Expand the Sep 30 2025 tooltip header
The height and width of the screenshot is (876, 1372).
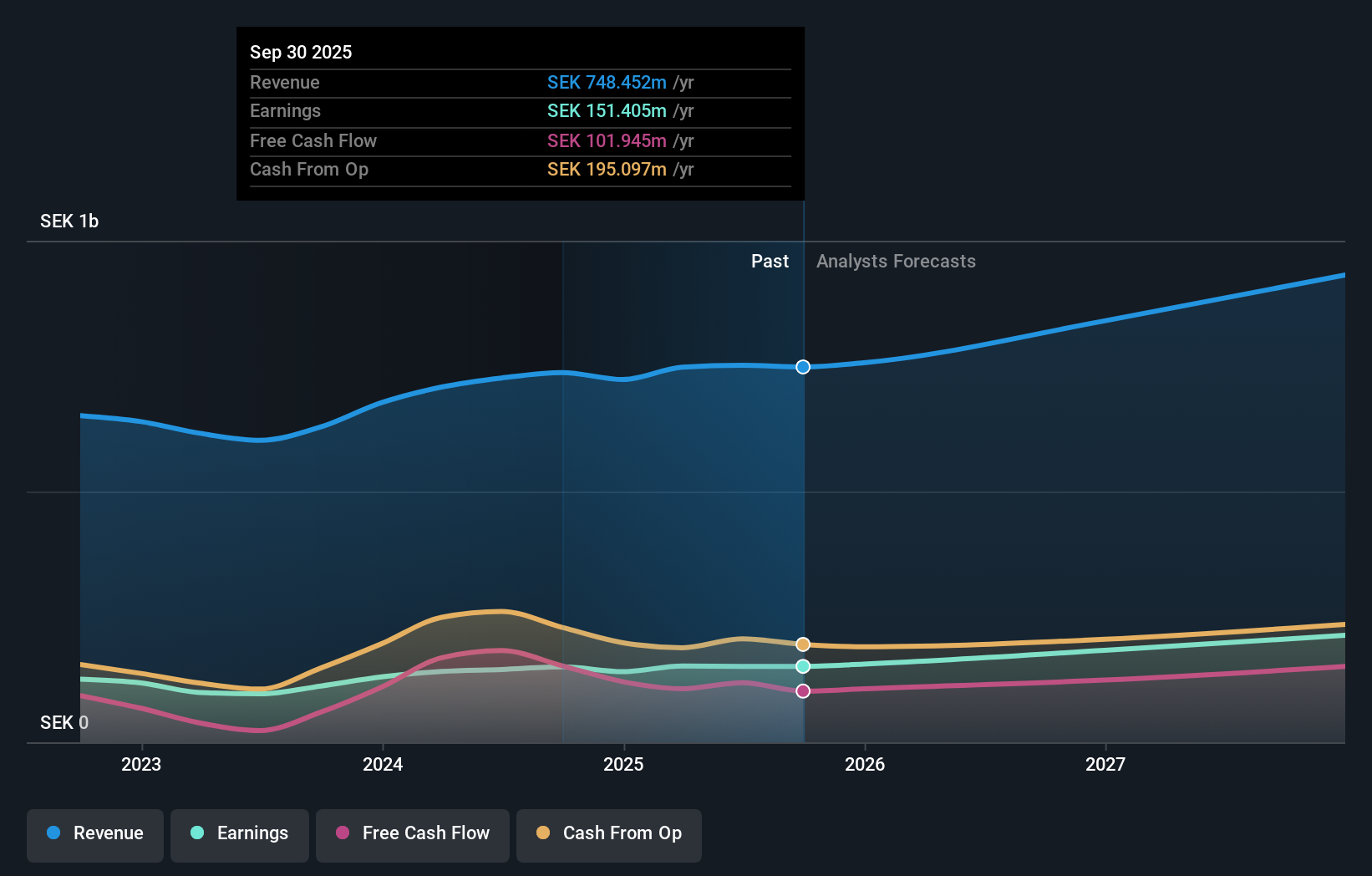coord(301,52)
